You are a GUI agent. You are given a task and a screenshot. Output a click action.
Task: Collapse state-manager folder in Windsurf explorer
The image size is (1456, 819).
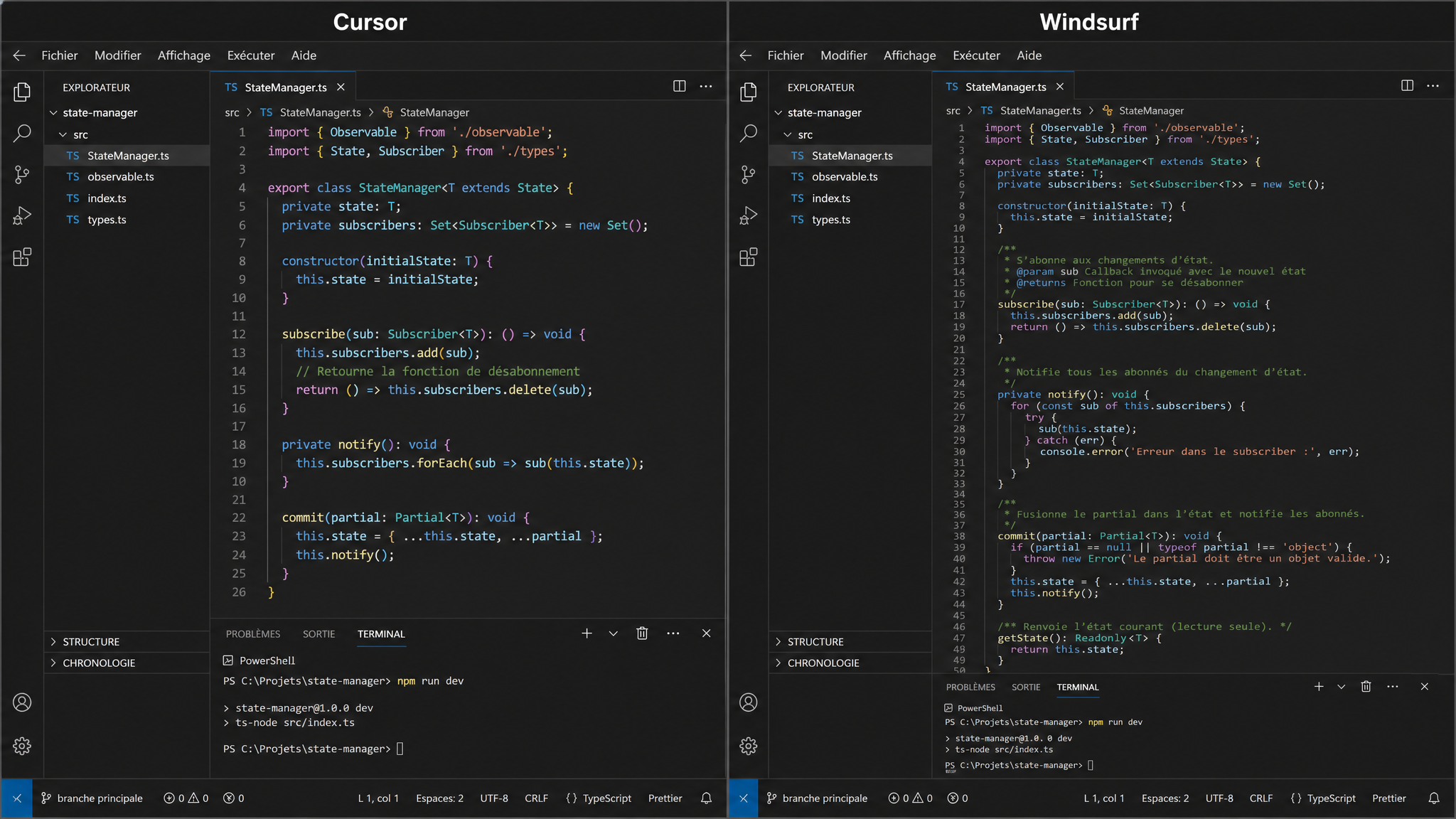click(x=778, y=112)
